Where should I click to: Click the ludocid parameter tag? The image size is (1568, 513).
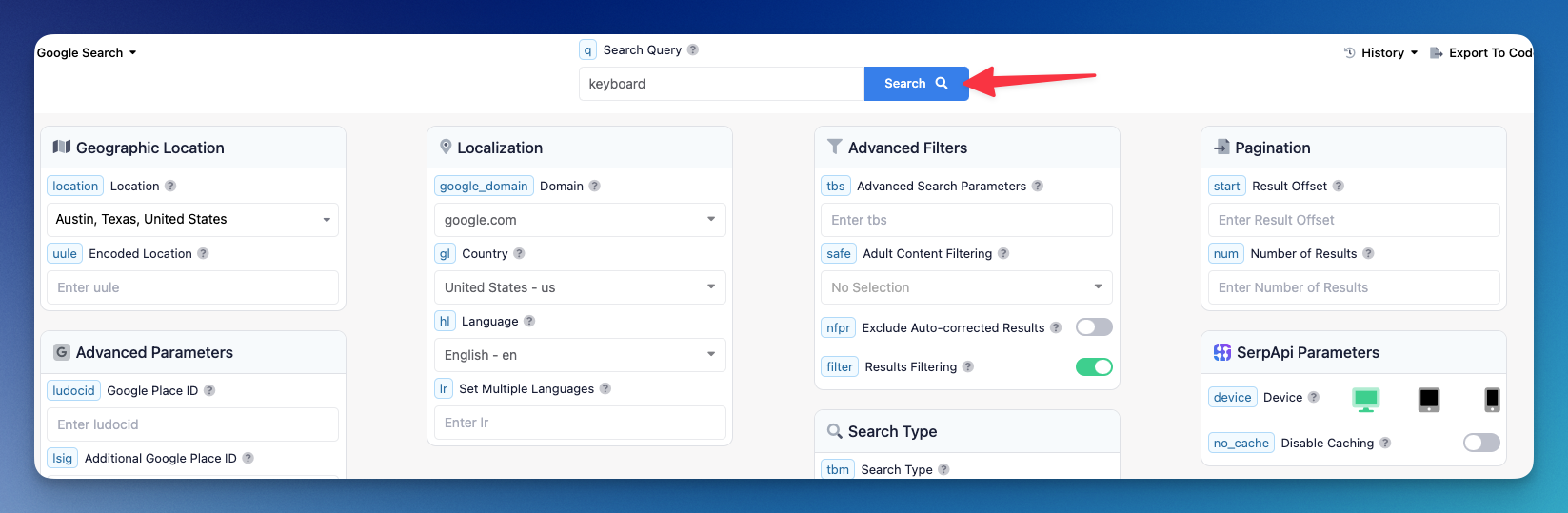click(73, 390)
